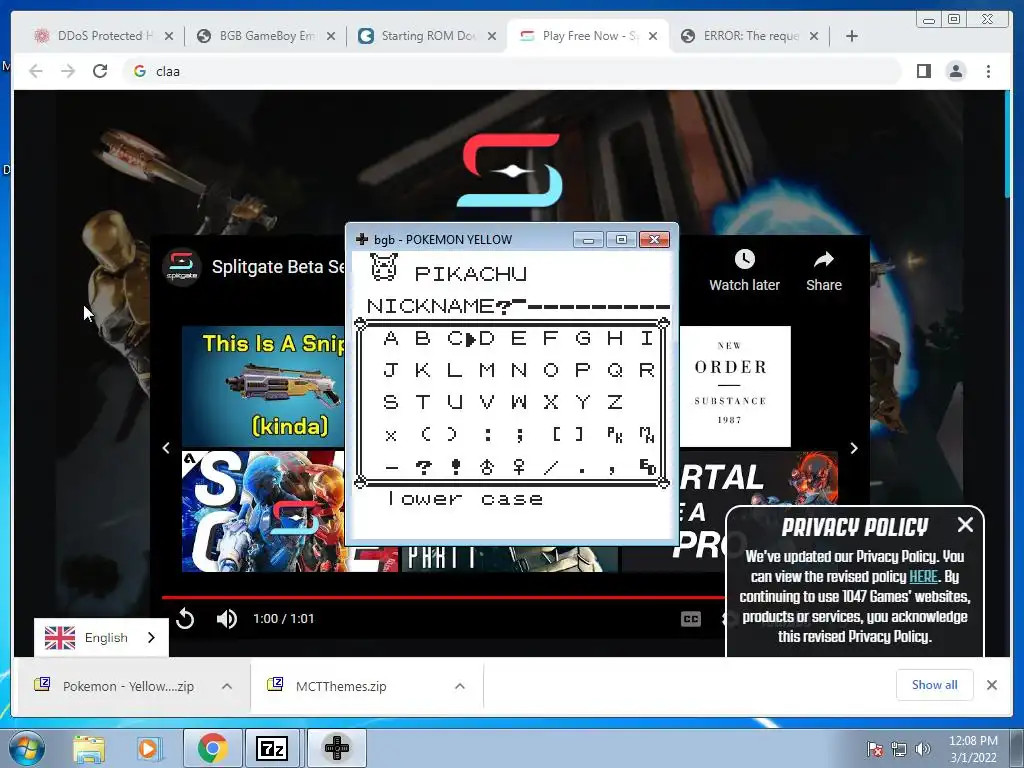
Task: Open Windows Explorer from the taskbar
Action: (x=89, y=748)
